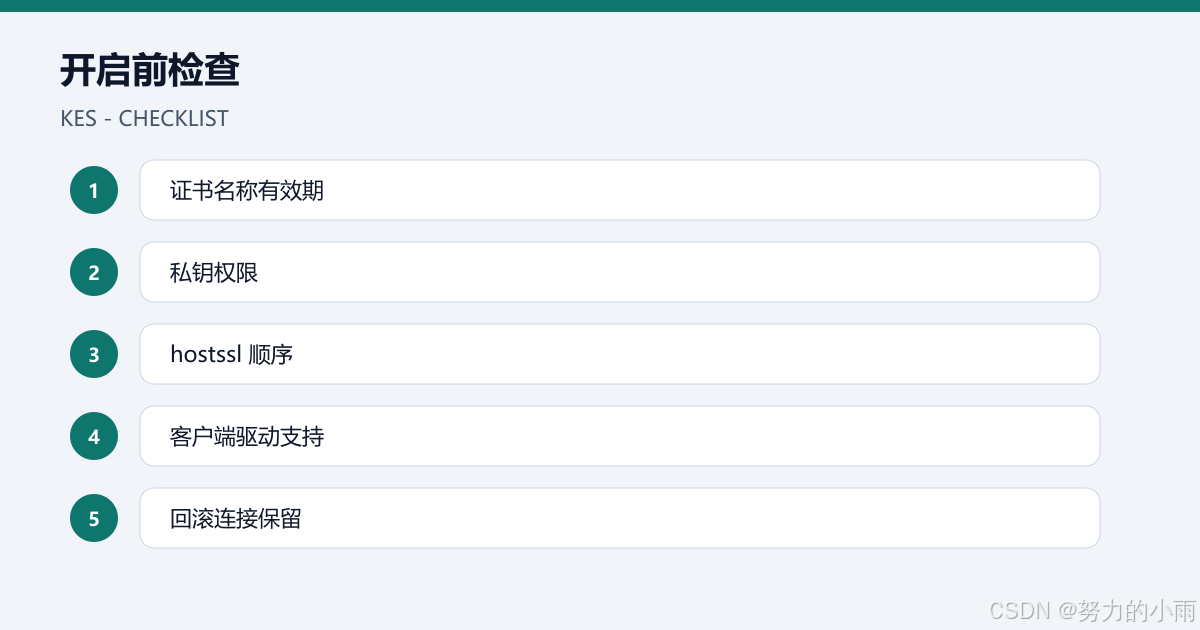Click the number 3 green badge
1200x630 pixels.
(x=94, y=354)
